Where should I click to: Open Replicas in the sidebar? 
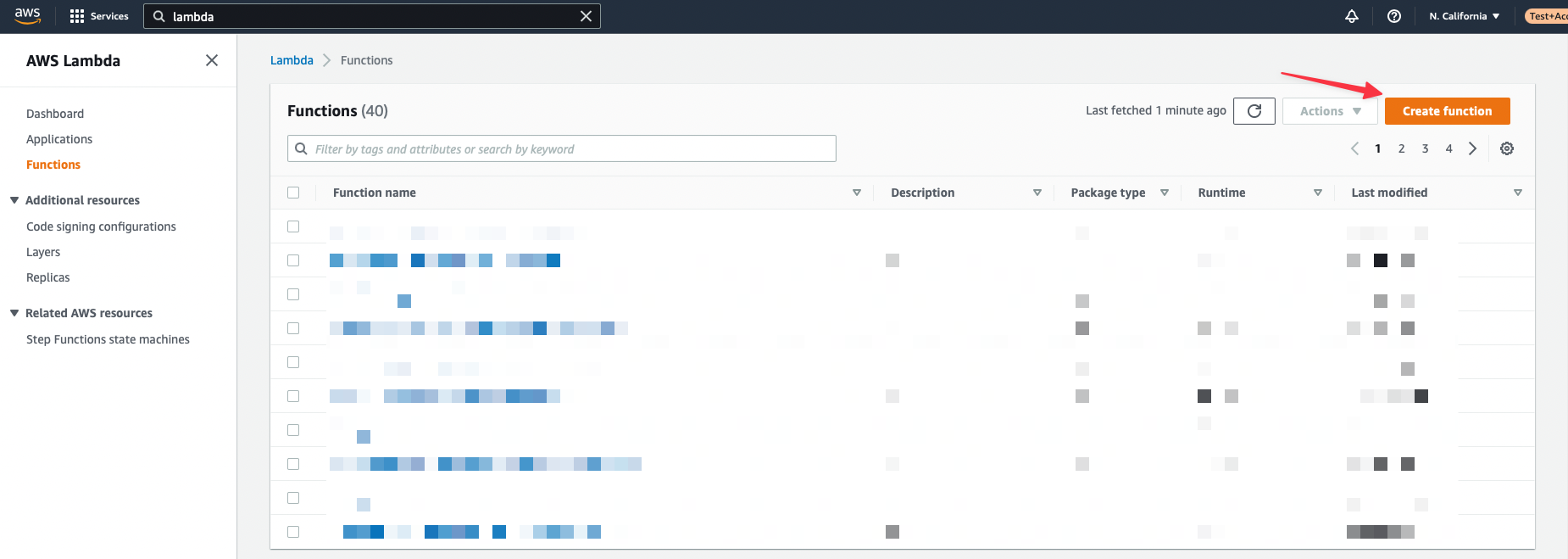[48, 277]
